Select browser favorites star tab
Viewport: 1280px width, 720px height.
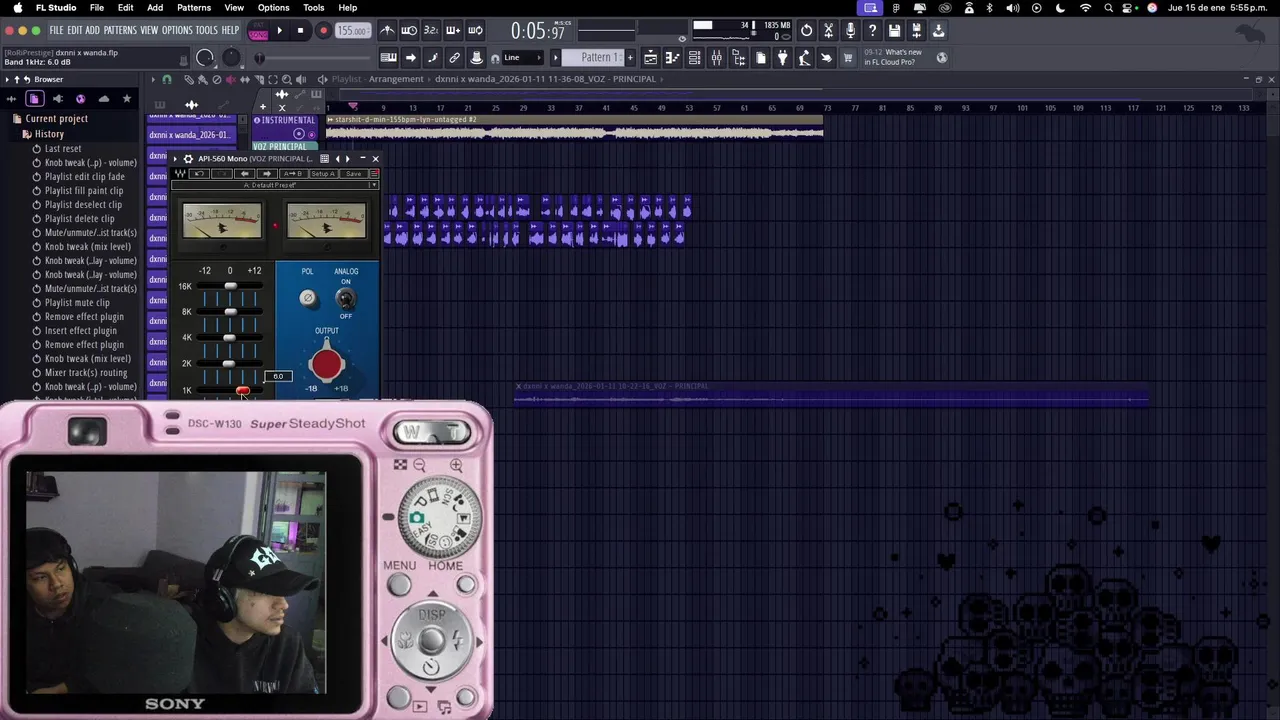(126, 99)
